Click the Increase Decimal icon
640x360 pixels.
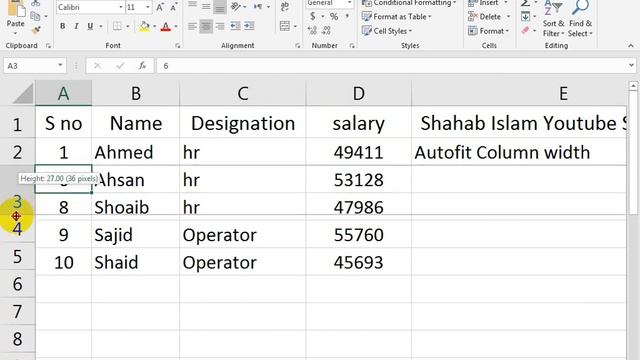pyautogui.click(x=312, y=30)
